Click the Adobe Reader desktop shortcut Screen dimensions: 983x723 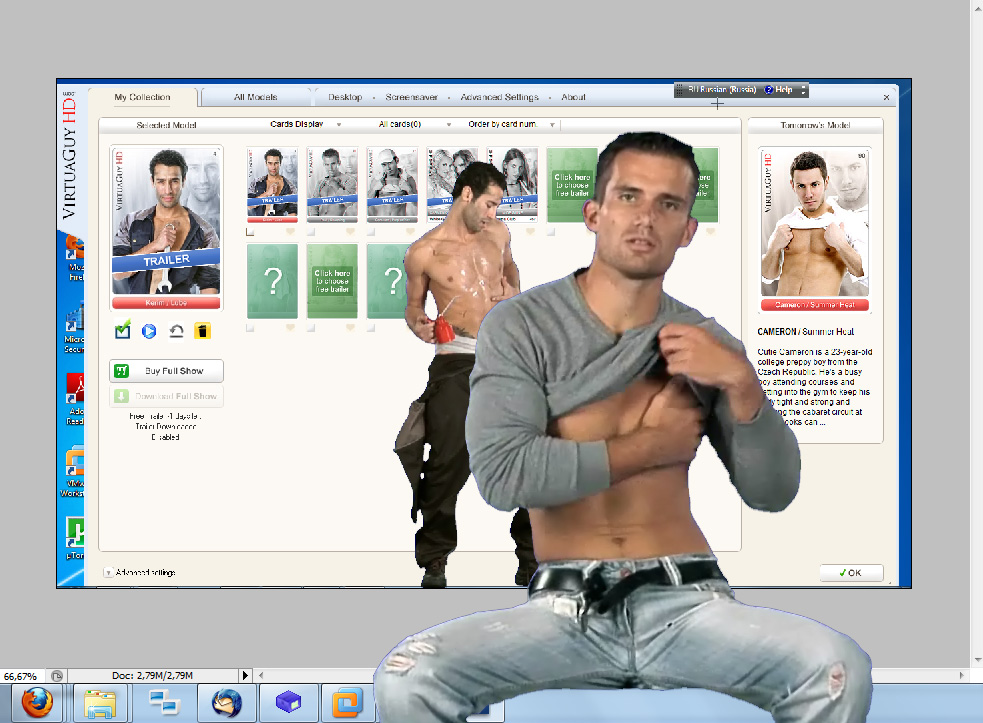(x=75, y=400)
